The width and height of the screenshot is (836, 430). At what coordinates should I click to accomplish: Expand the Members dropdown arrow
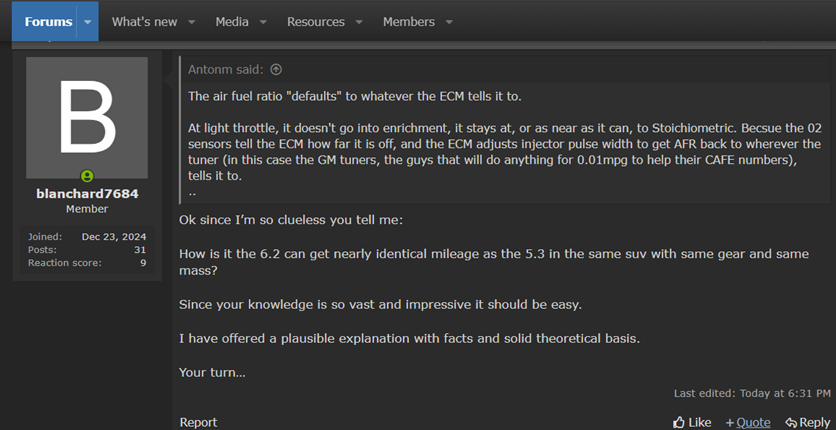coord(449,22)
